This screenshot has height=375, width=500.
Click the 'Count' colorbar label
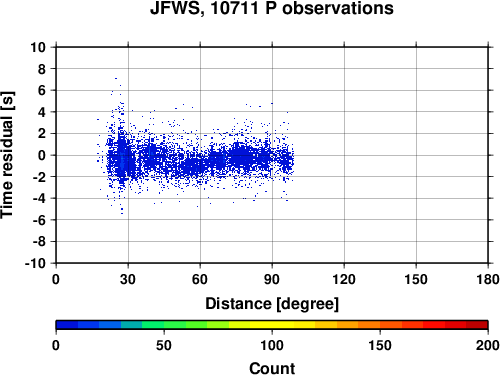point(272,368)
